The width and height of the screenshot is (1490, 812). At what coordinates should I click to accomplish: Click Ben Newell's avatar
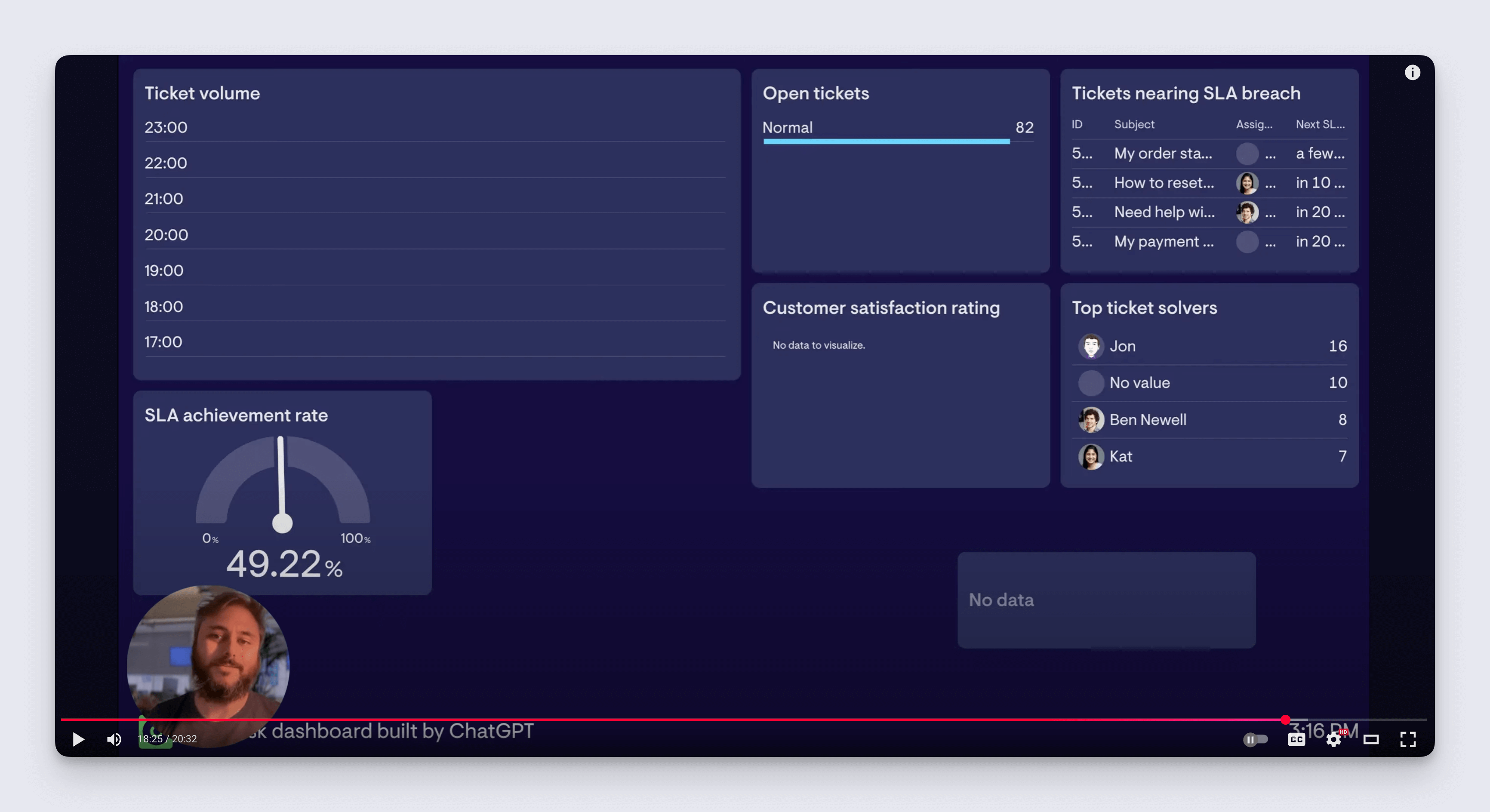pos(1091,419)
